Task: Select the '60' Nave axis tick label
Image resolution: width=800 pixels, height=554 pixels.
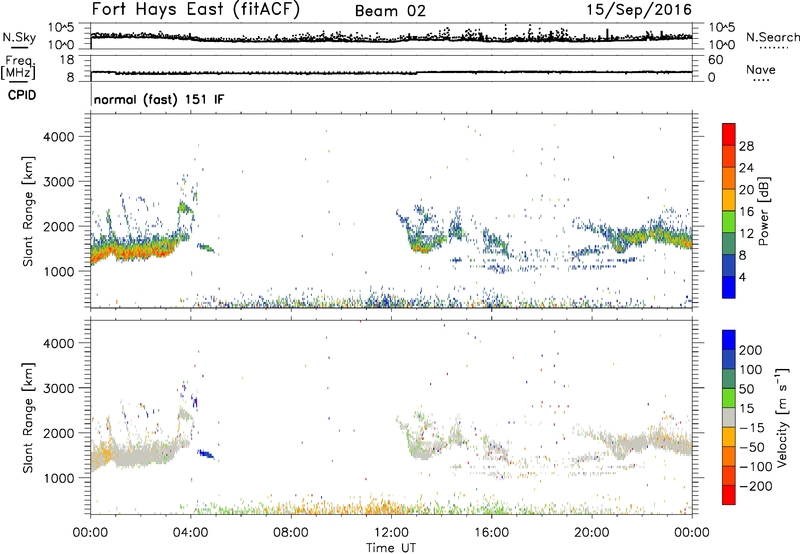Action: pyautogui.click(x=715, y=60)
